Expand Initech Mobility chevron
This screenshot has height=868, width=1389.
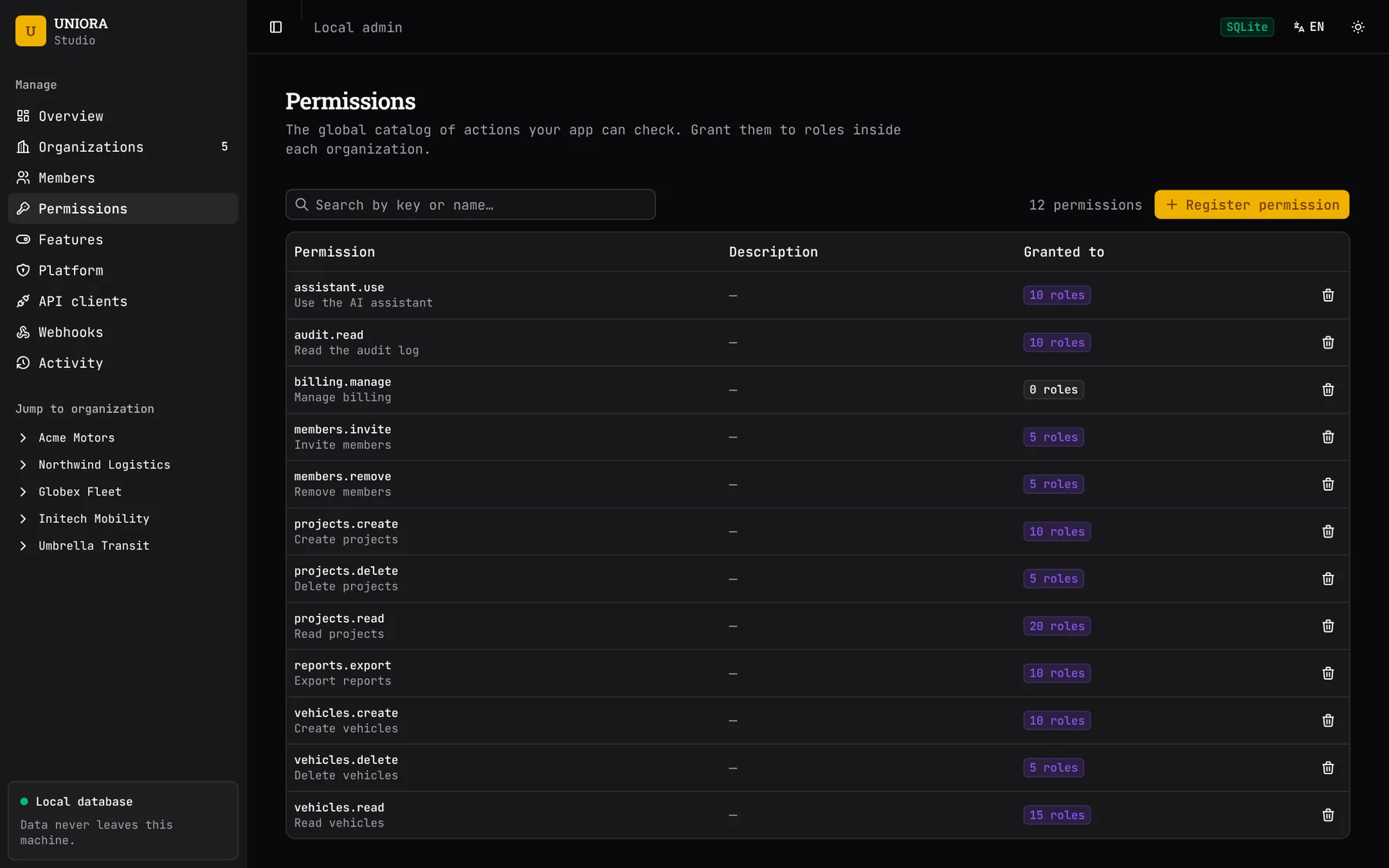coord(23,518)
